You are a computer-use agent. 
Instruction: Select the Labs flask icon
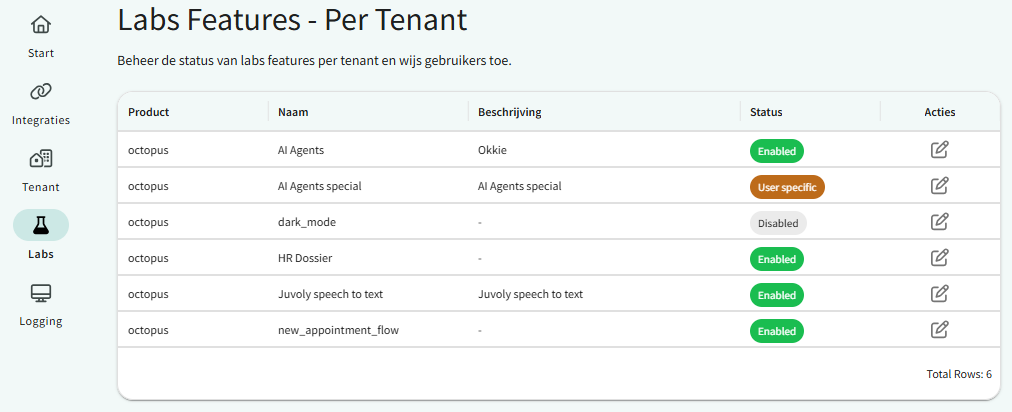pos(41,225)
